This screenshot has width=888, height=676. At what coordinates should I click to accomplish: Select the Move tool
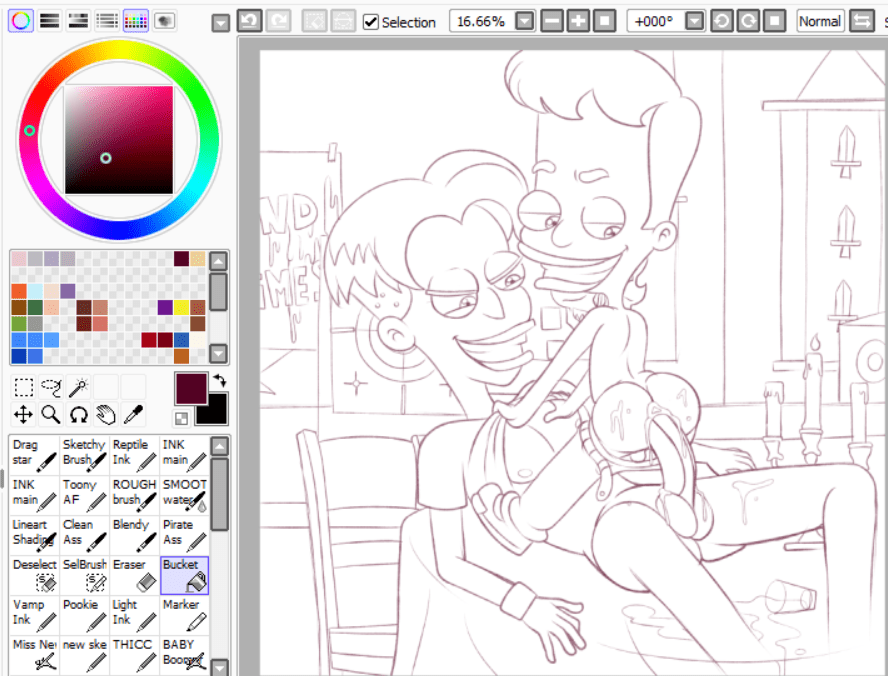(22, 414)
